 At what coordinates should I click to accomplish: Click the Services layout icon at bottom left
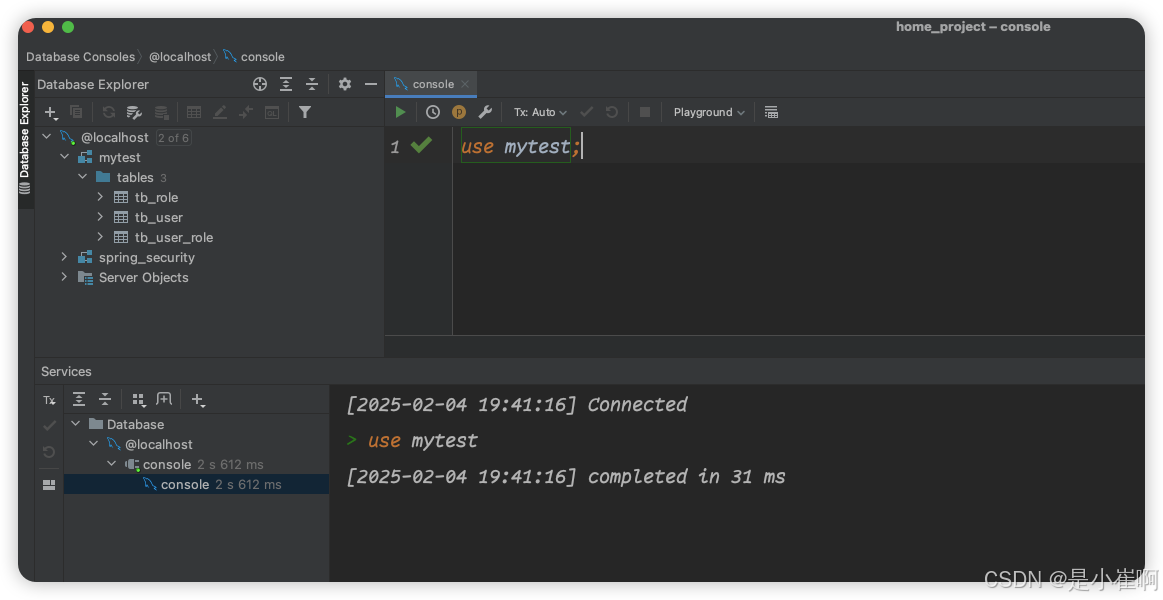click(49, 484)
